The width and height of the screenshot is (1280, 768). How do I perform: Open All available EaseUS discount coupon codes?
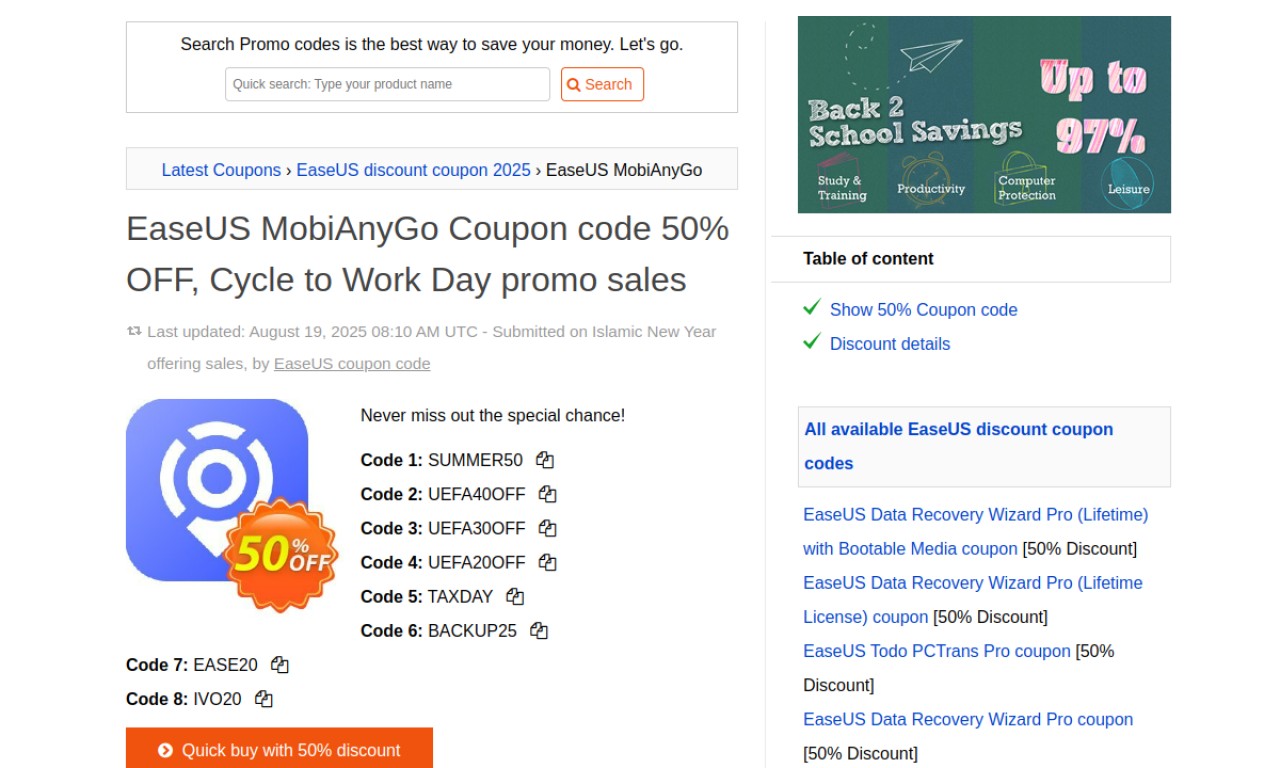coord(959,446)
